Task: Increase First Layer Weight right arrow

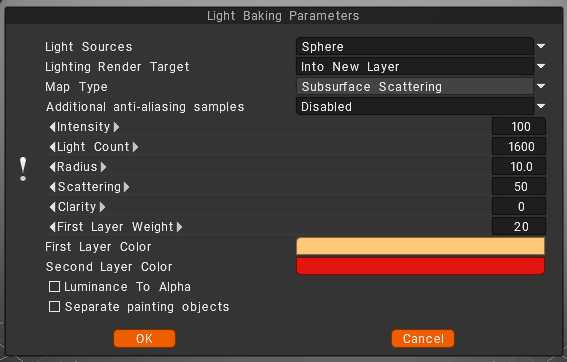Action: [179, 227]
